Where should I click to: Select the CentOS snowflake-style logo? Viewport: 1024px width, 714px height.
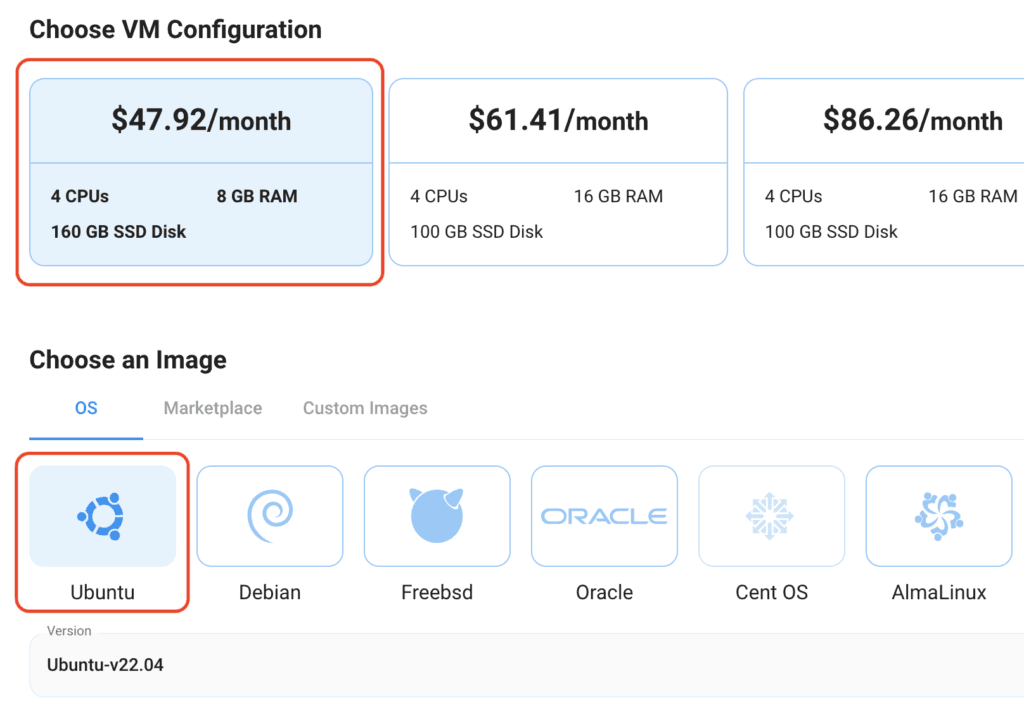771,516
